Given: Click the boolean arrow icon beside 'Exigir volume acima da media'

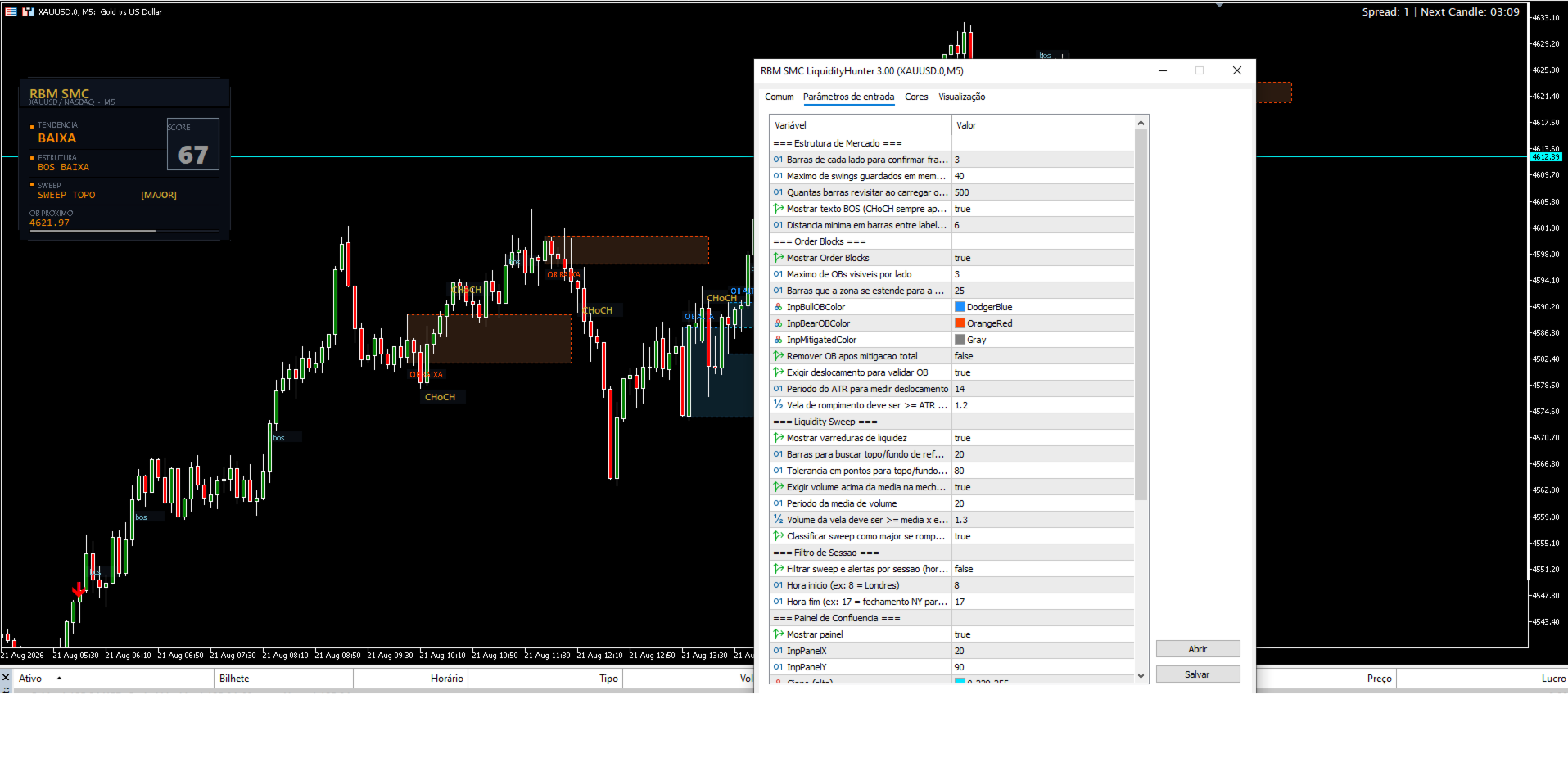Looking at the screenshot, I should point(778,487).
